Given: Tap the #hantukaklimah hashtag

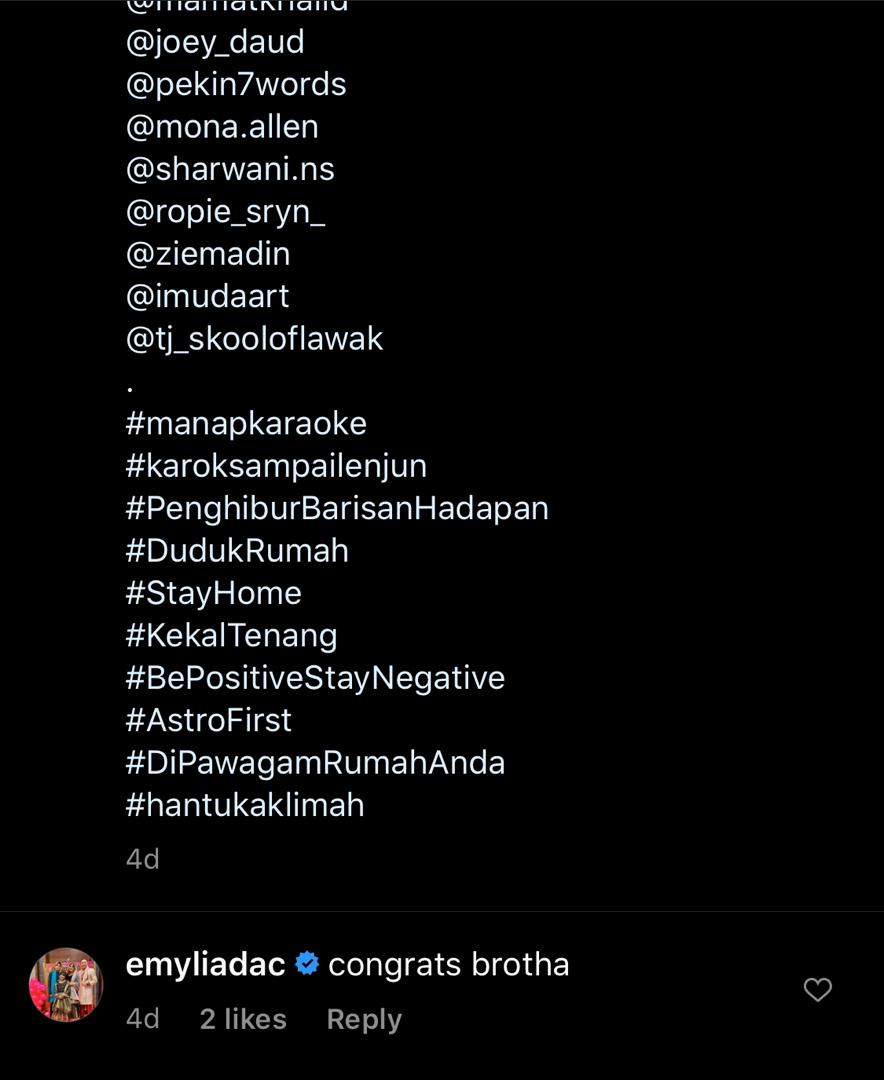Looking at the screenshot, I should pyautogui.click(x=245, y=805).
